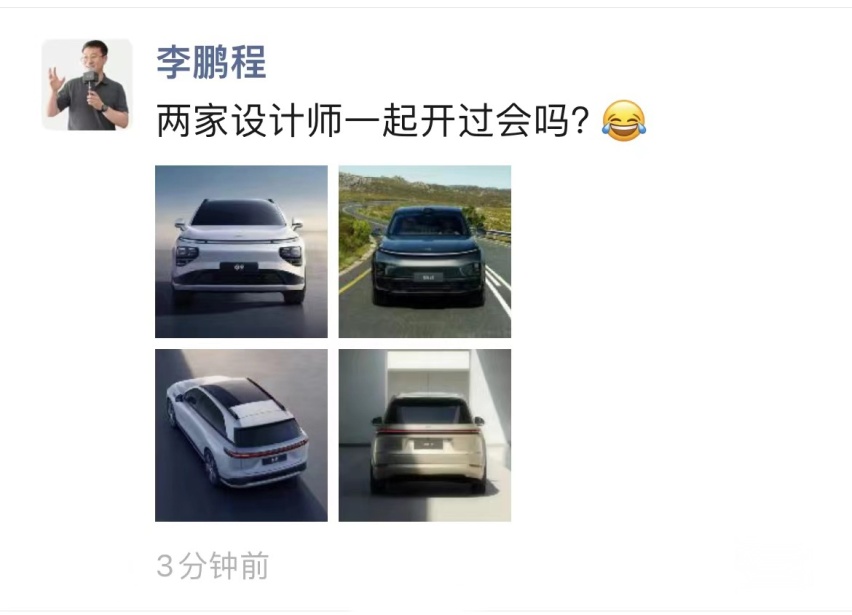
Task: Open the white car rear aerial photo
Action: click(241, 435)
